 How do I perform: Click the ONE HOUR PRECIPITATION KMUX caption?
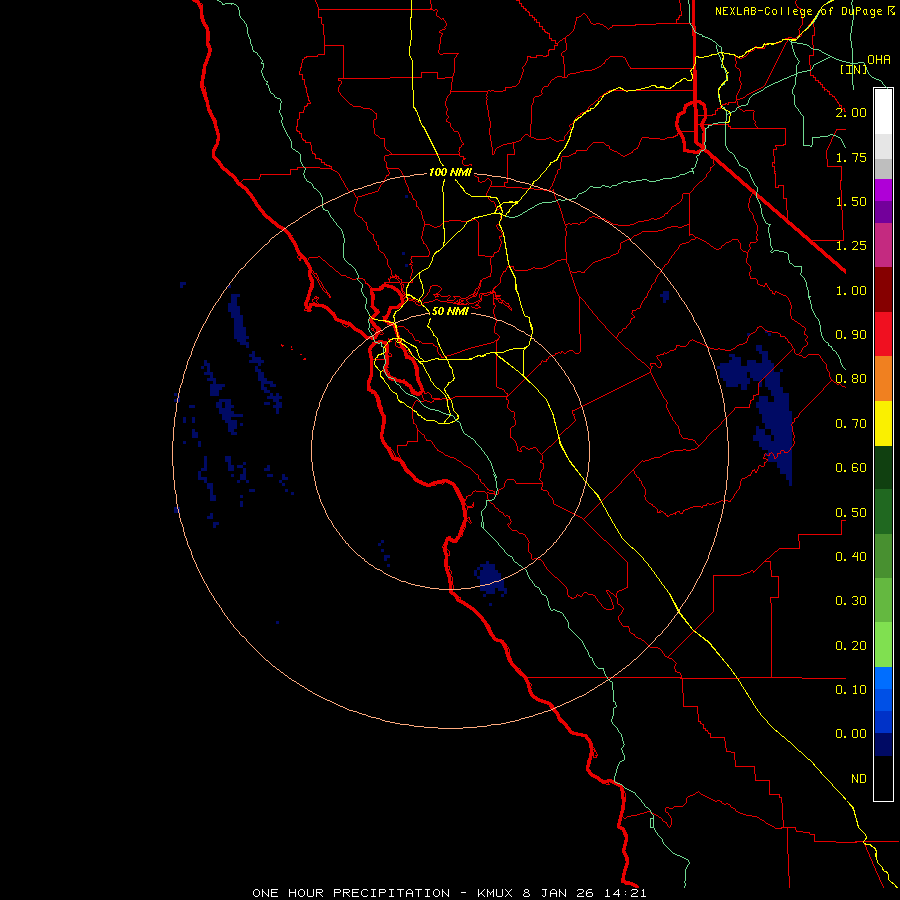[449, 893]
